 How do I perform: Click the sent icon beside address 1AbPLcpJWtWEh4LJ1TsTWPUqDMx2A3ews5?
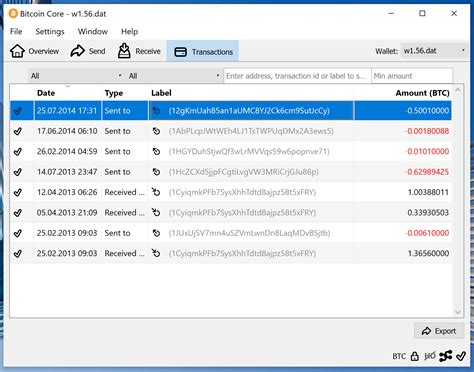[156, 131]
